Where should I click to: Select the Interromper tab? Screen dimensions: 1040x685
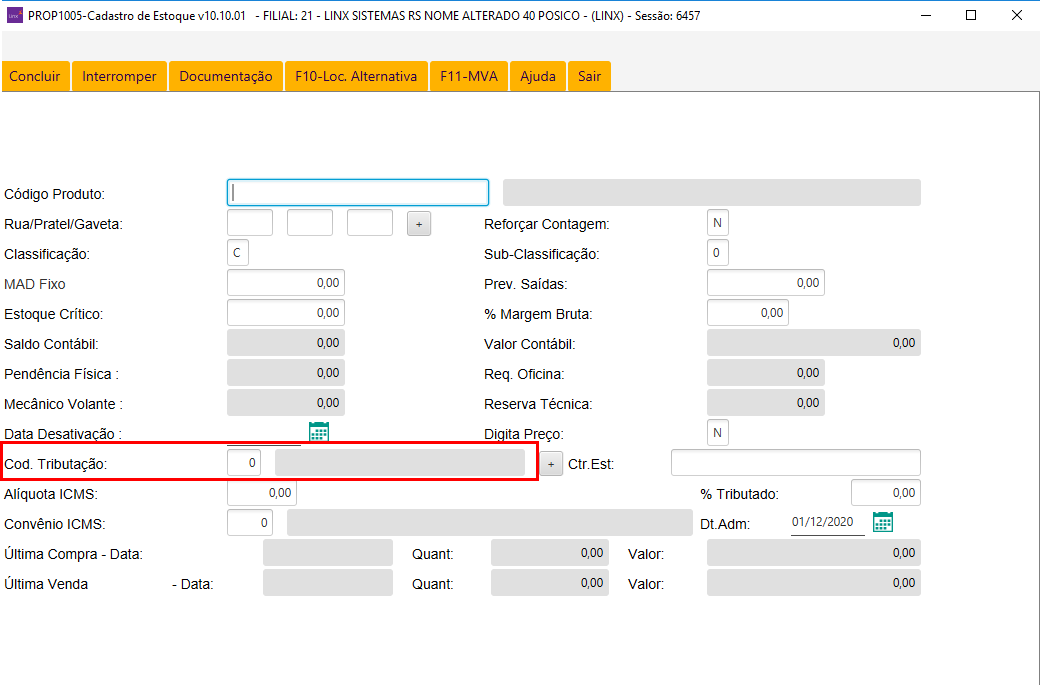tap(119, 76)
